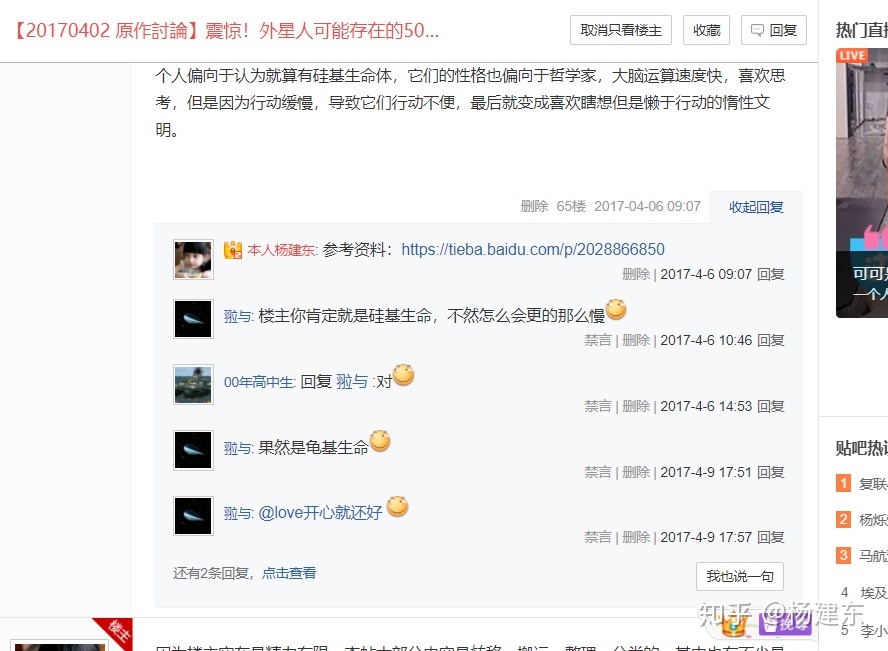The image size is (888, 651).
Task: Open the tieba.baidu.com/p/2028866850 link
Action: click(x=533, y=249)
